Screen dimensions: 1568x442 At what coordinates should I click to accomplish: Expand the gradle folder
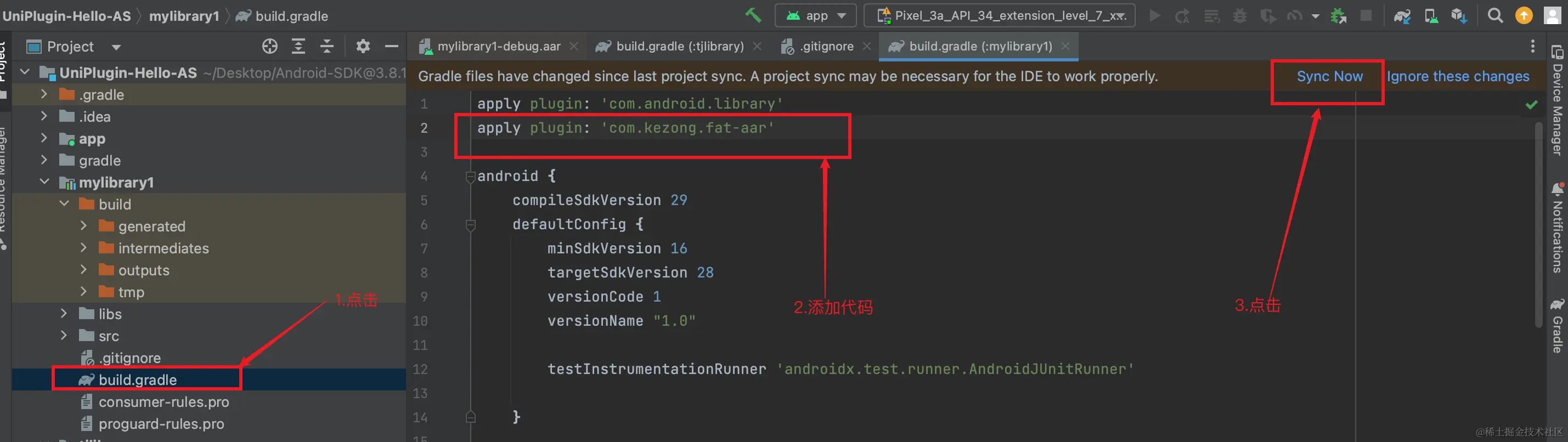pos(44,160)
